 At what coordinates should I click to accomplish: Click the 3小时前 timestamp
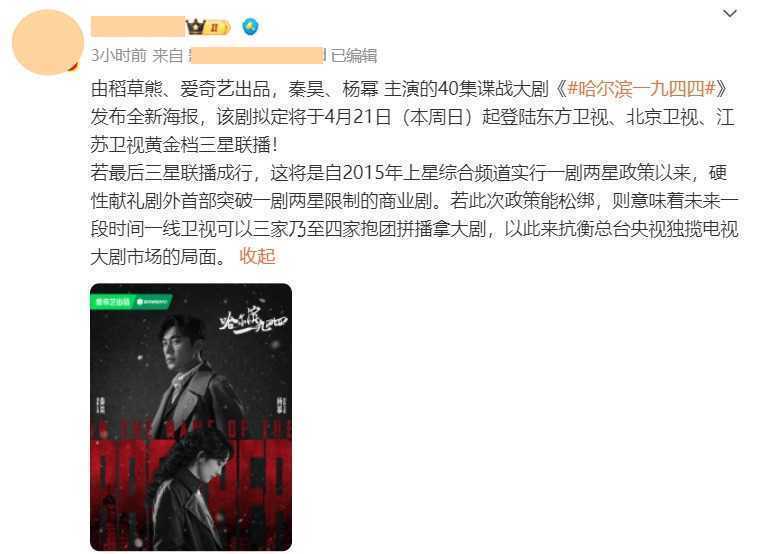(118, 55)
